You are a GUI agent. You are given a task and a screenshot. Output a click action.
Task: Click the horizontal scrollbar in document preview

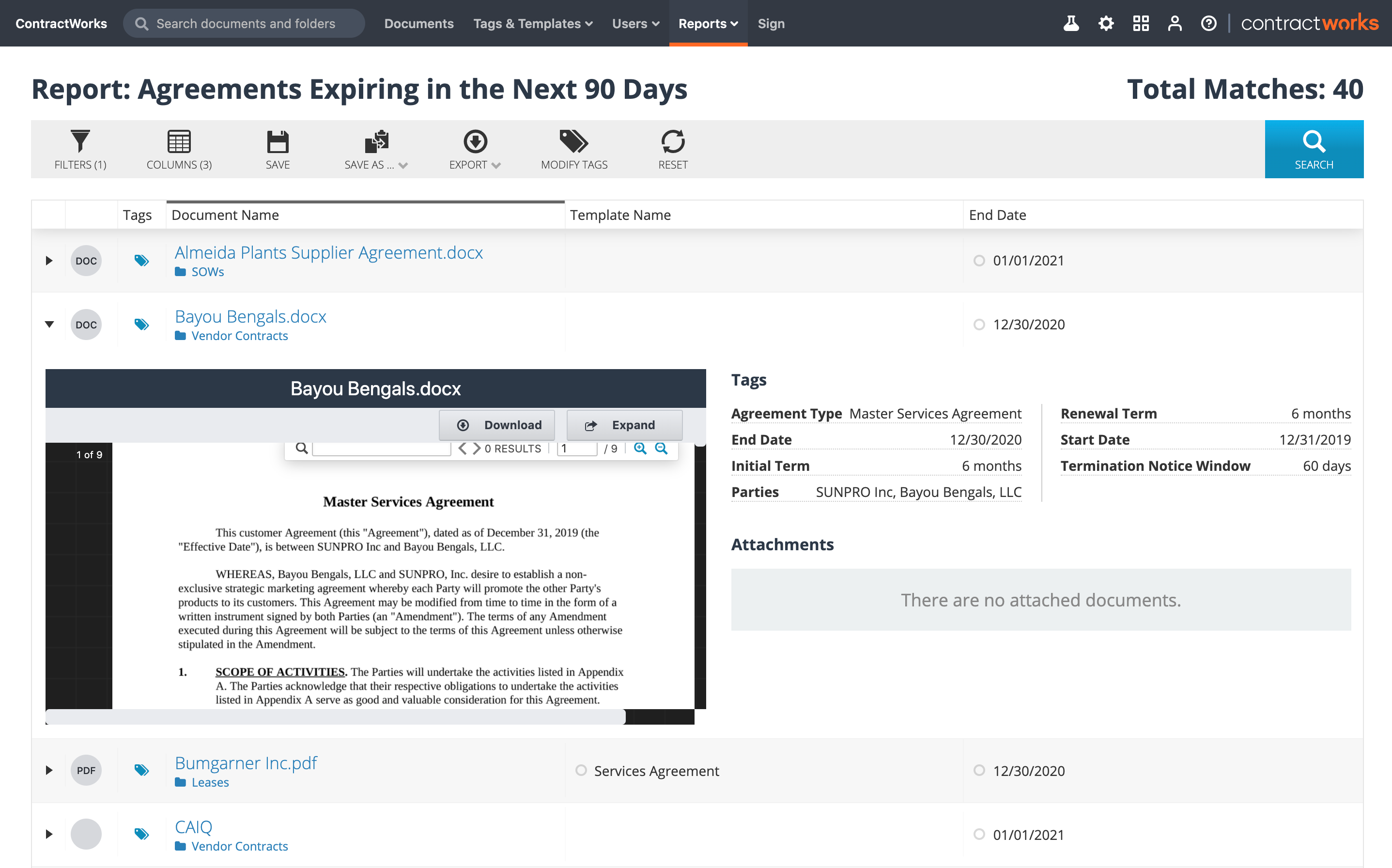point(335,716)
